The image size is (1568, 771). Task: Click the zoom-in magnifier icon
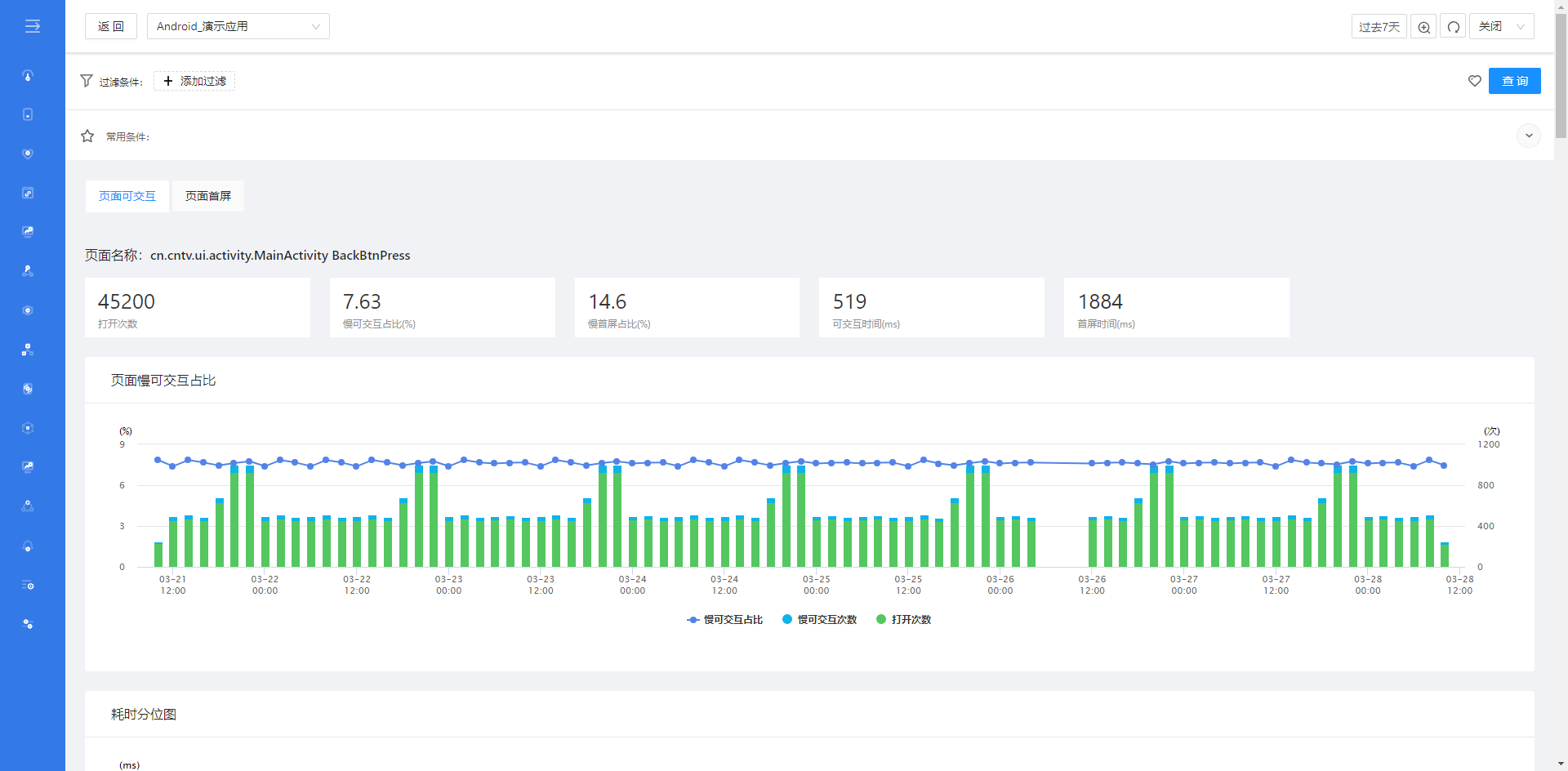coord(1423,27)
